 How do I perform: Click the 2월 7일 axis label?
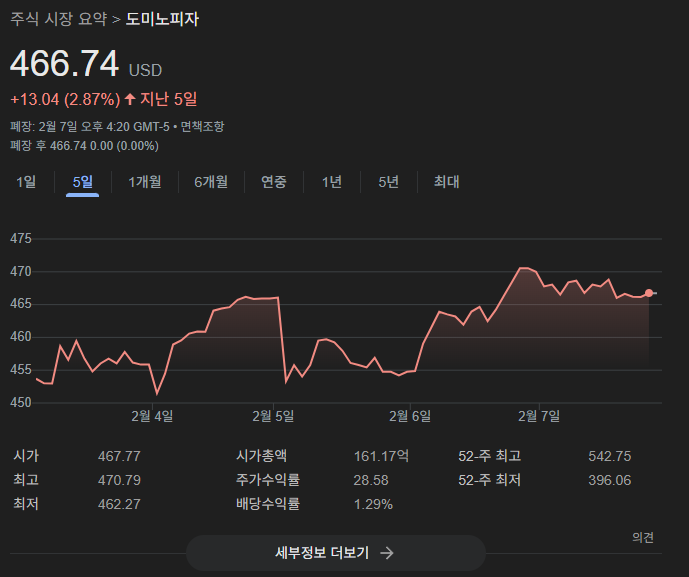tap(539, 416)
